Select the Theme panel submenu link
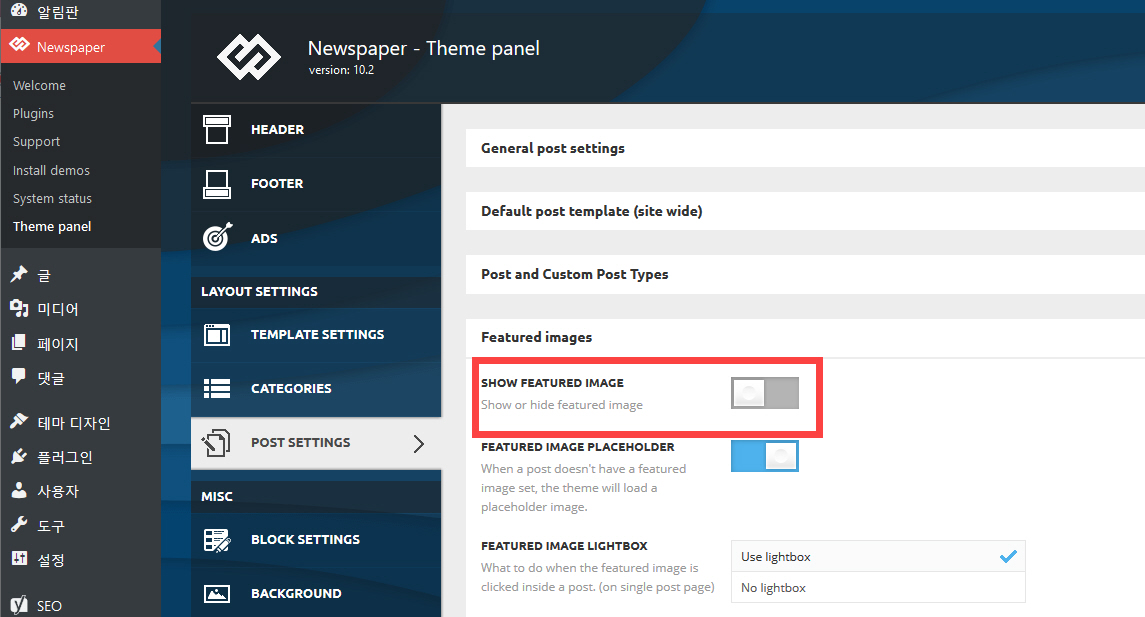 click(52, 226)
